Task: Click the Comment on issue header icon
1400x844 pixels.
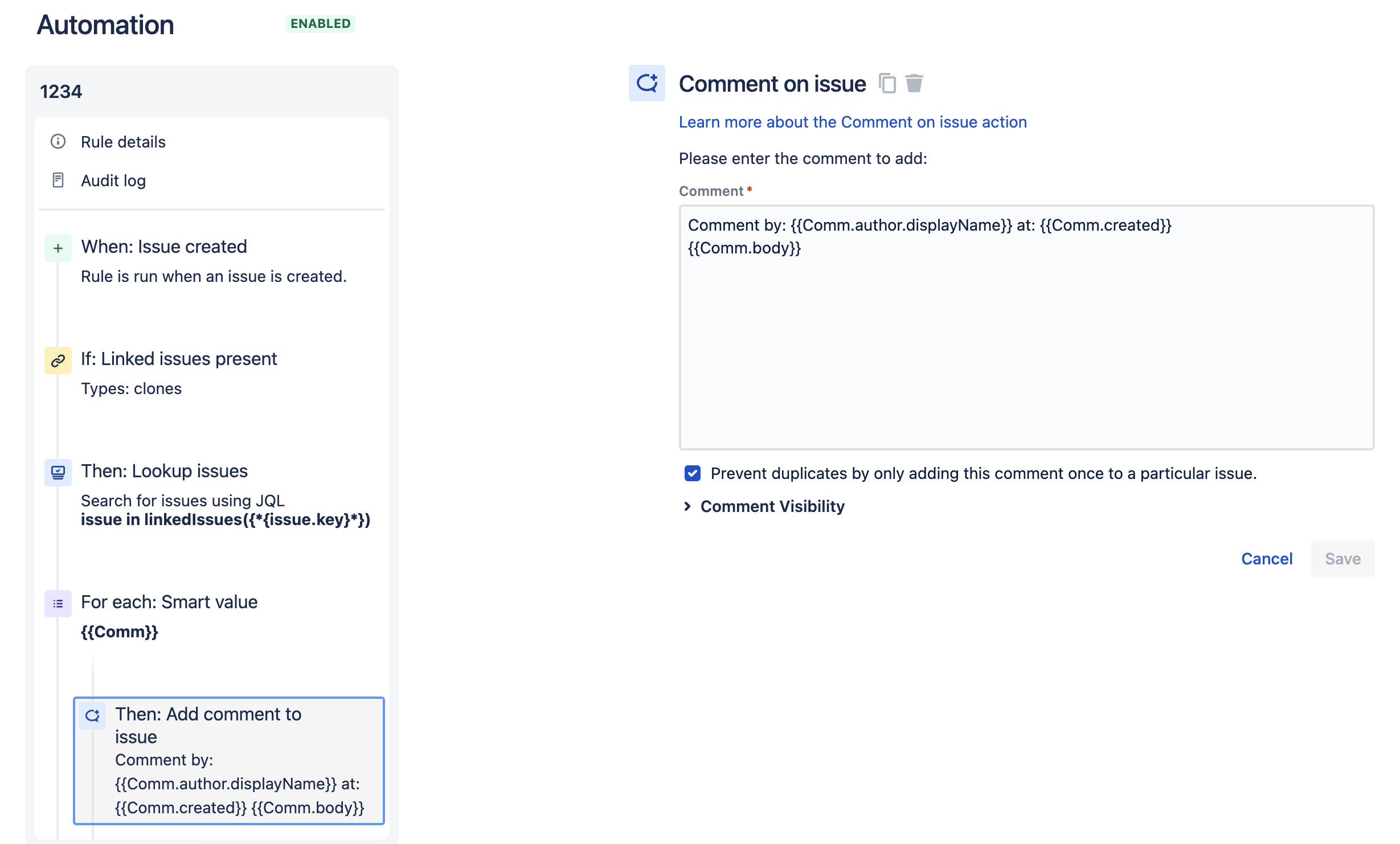Action: [647, 83]
